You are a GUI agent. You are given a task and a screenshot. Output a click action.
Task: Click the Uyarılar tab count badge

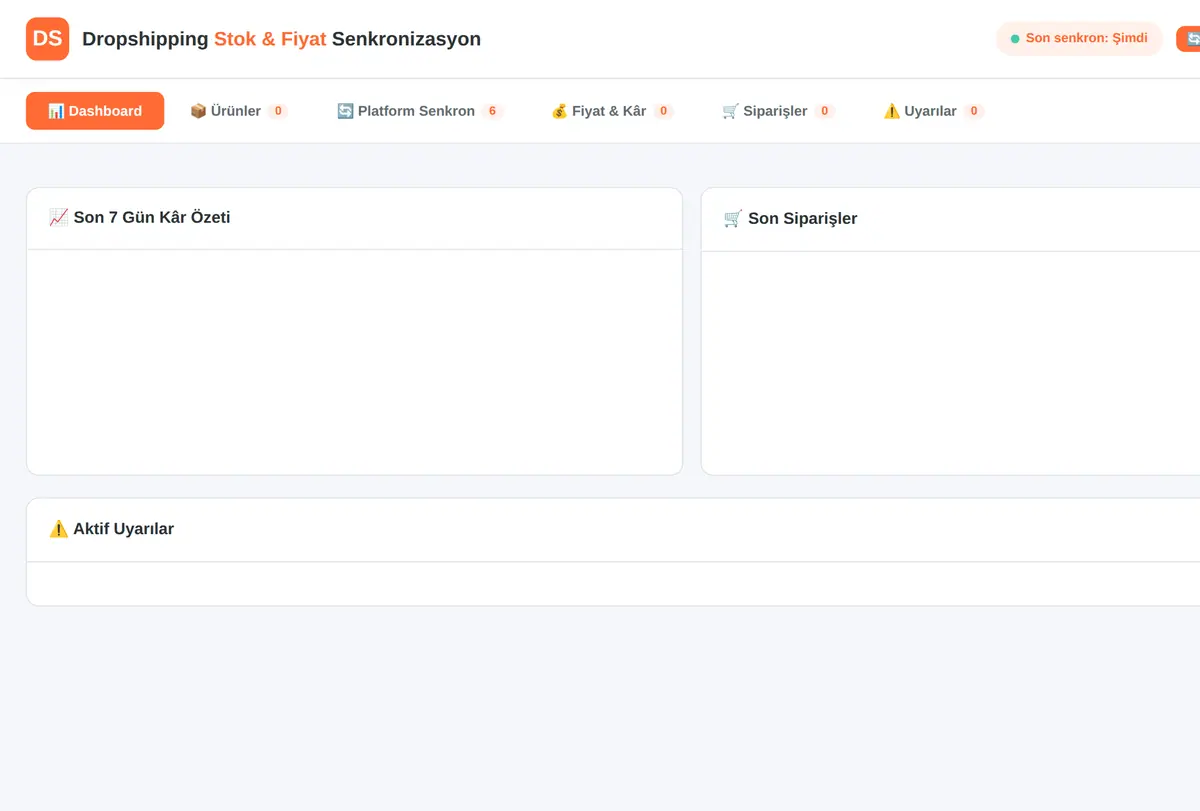974,111
